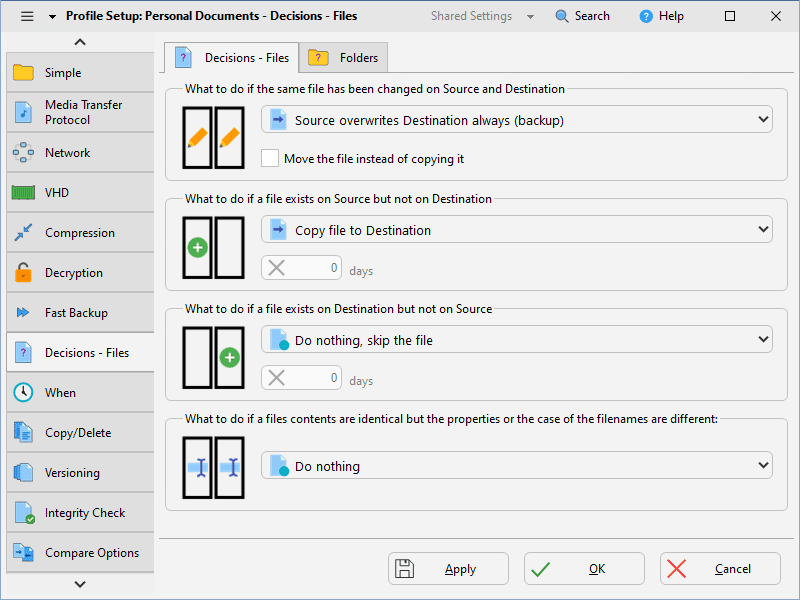Click the Copy/Delete documents icon

coord(23,432)
